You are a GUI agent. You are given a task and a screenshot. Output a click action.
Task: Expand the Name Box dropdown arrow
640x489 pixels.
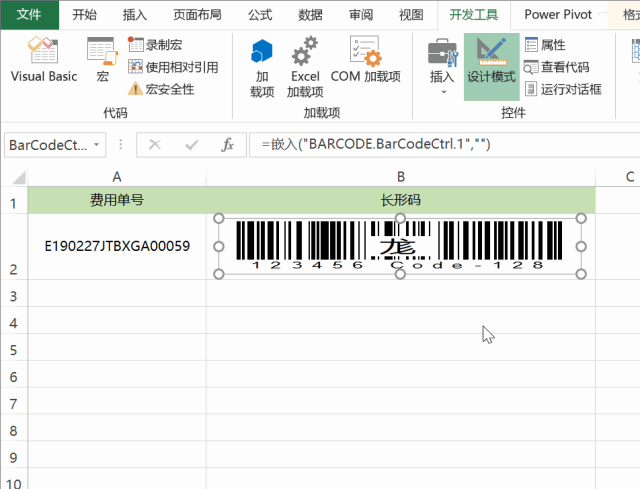(97, 144)
